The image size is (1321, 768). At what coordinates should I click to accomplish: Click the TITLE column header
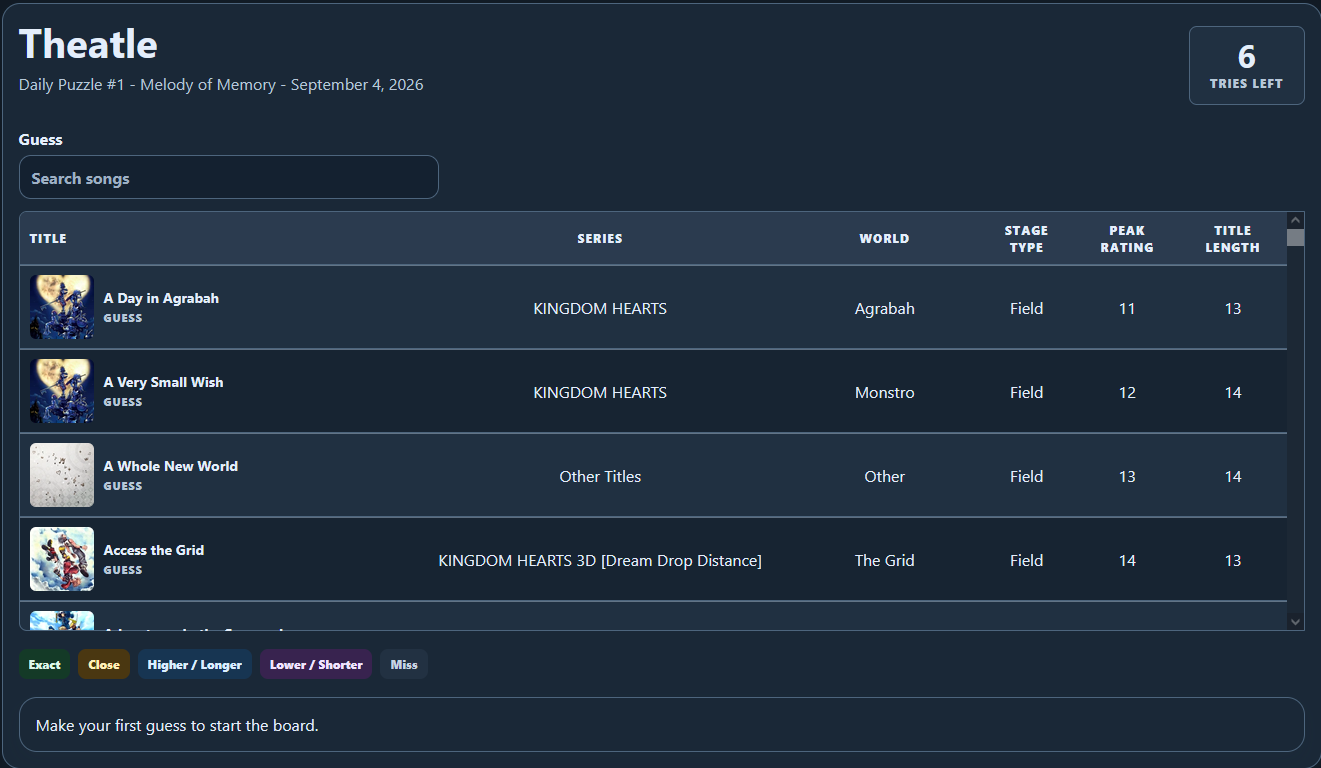pyautogui.click(x=48, y=239)
